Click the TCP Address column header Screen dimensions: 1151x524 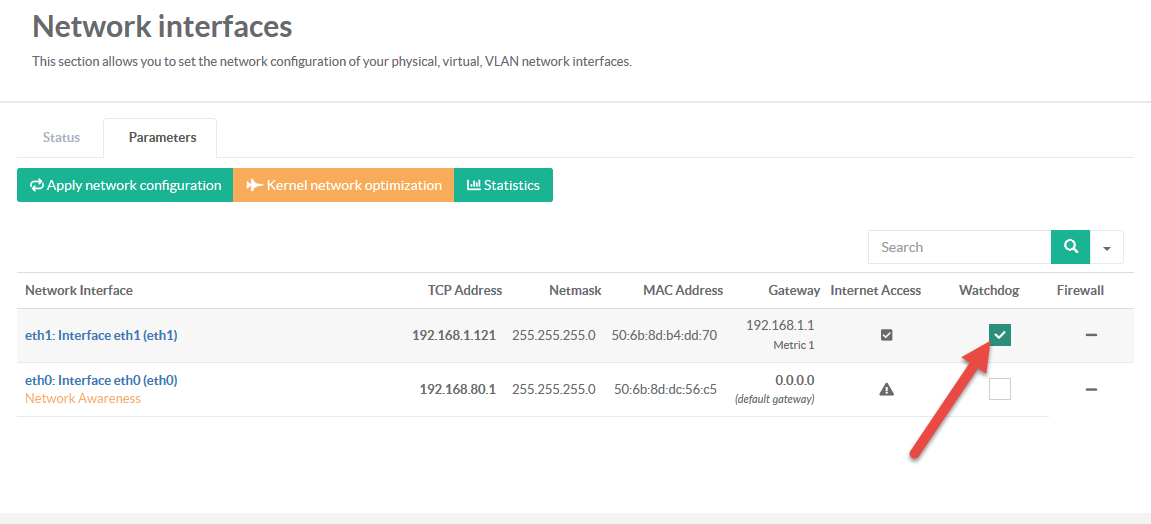[x=464, y=290]
